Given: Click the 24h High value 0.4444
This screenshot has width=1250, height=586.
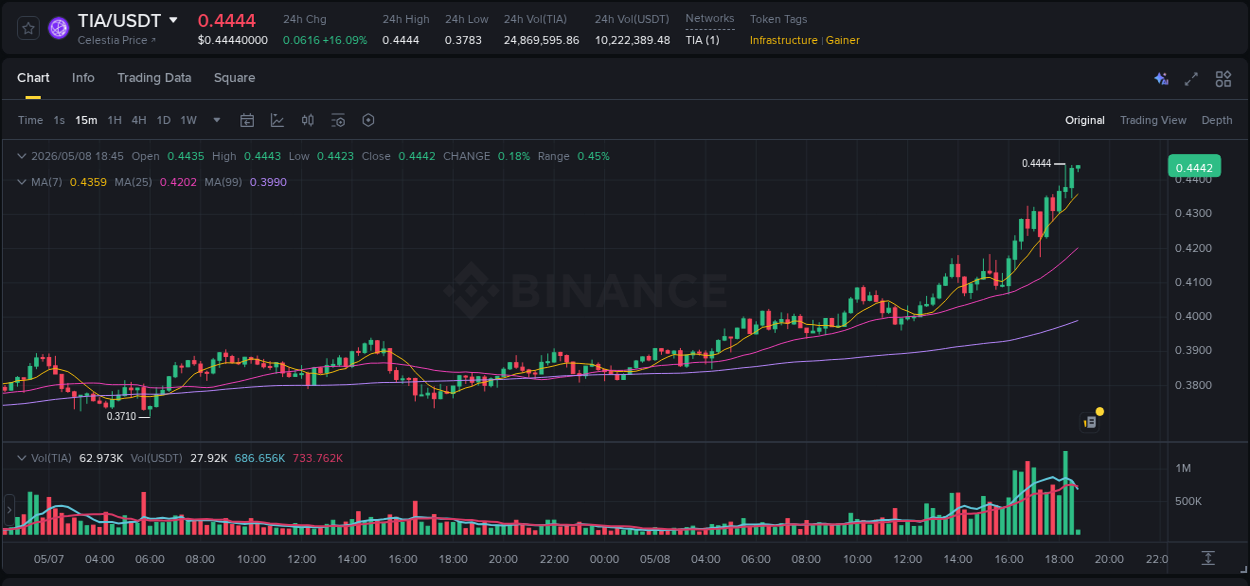Looking at the screenshot, I should pos(401,40).
